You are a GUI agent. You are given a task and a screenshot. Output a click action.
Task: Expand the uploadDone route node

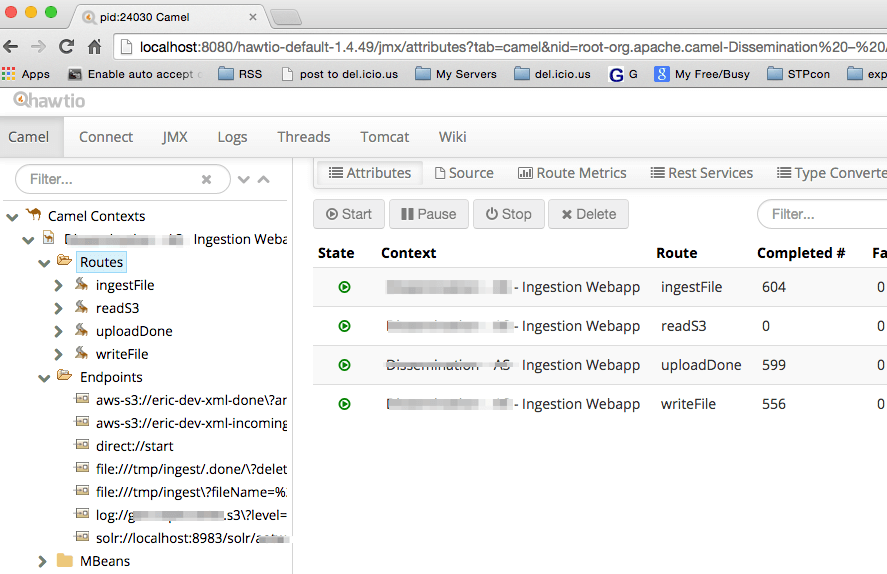pyautogui.click(x=58, y=332)
